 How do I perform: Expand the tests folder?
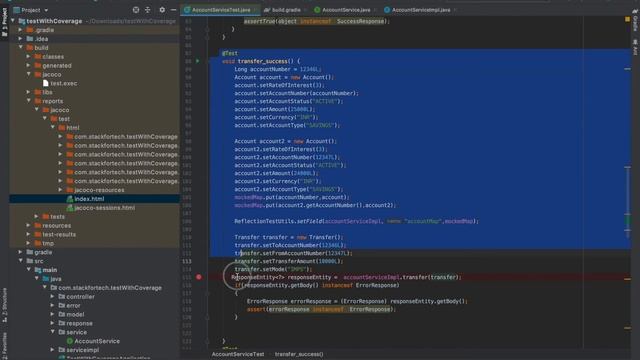tap(37, 217)
